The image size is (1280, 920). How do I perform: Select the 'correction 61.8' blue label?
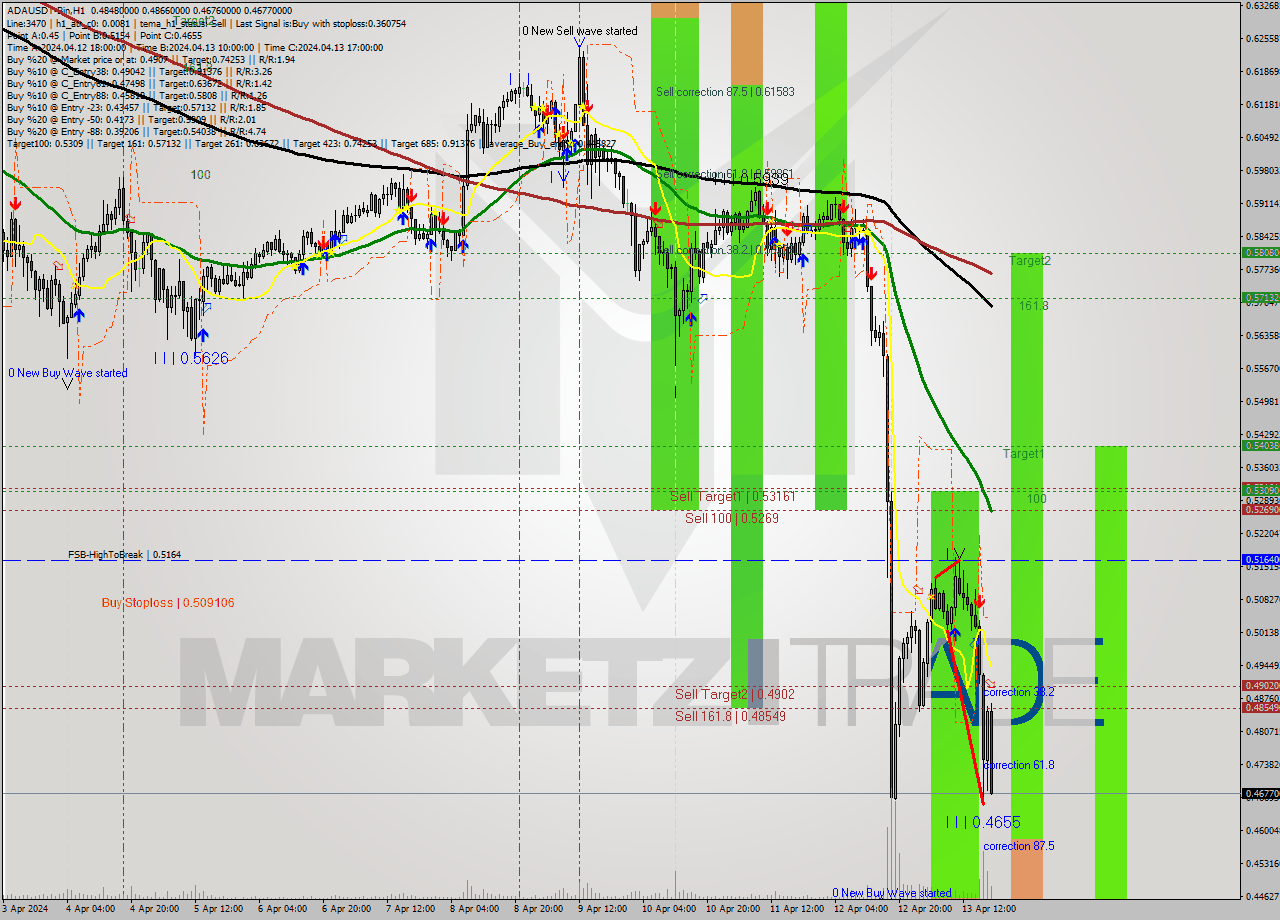[x=1018, y=765]
